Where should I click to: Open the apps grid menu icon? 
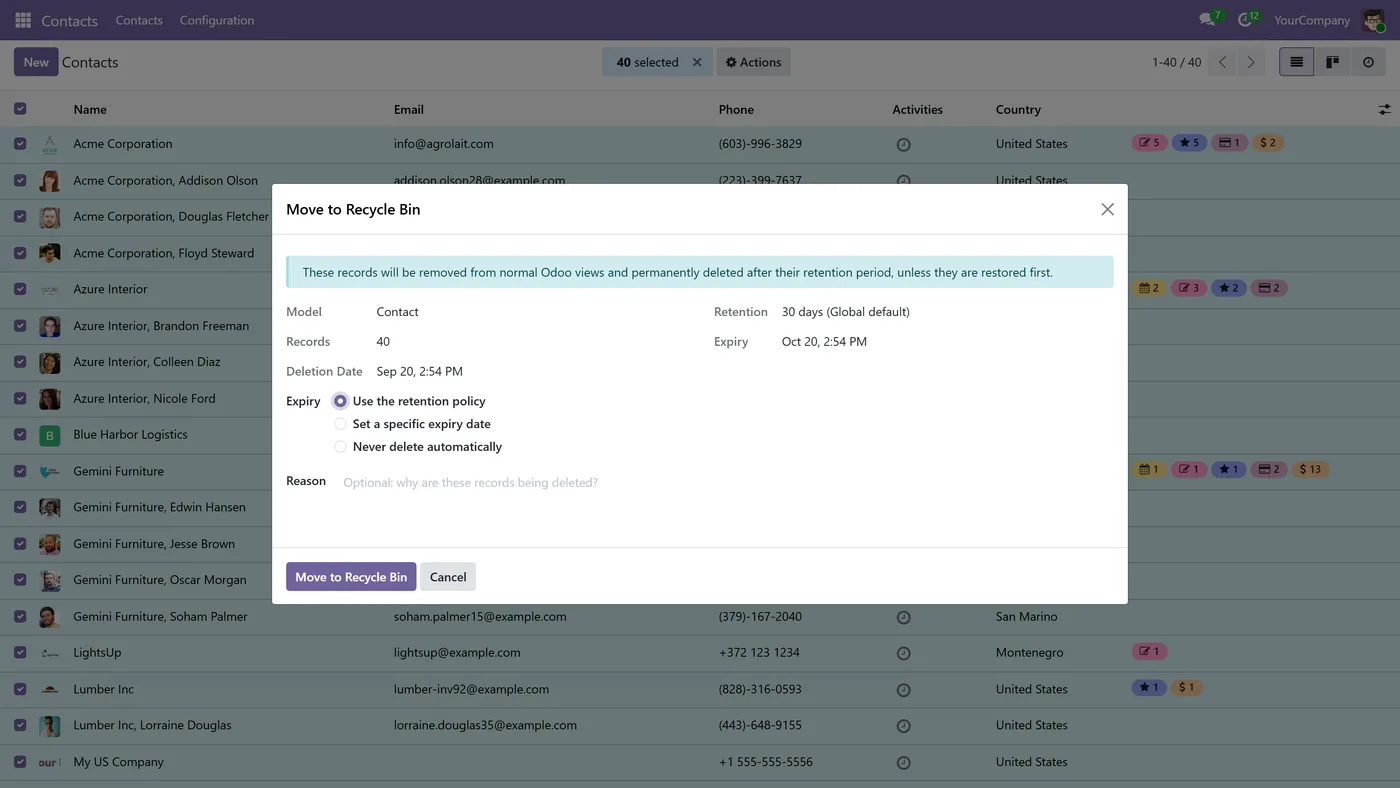(x=23, y=20)
